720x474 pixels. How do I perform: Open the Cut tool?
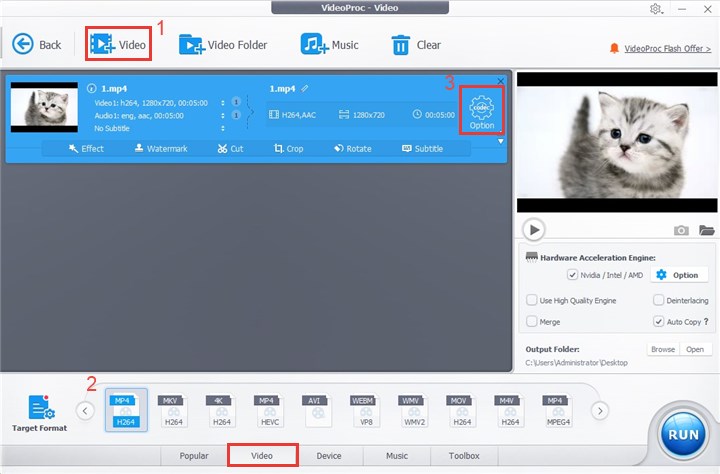tap(230, 148)
